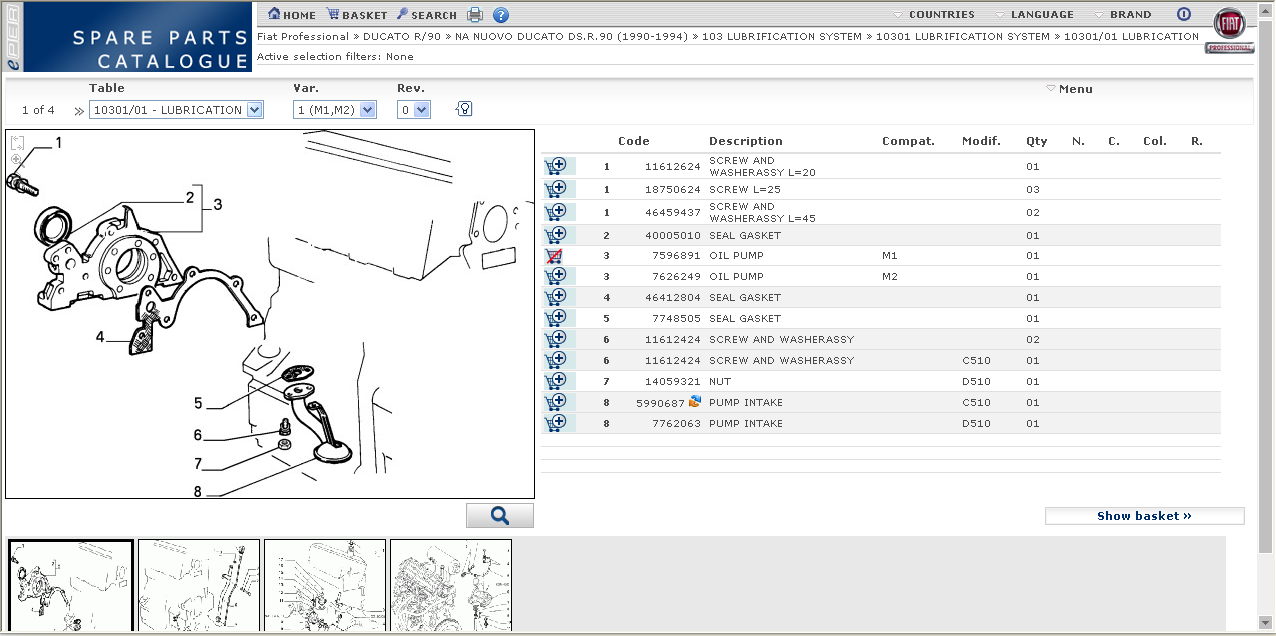Click the Fiat Professional logo
The image size is (1276, 636).
point(1230,32)
